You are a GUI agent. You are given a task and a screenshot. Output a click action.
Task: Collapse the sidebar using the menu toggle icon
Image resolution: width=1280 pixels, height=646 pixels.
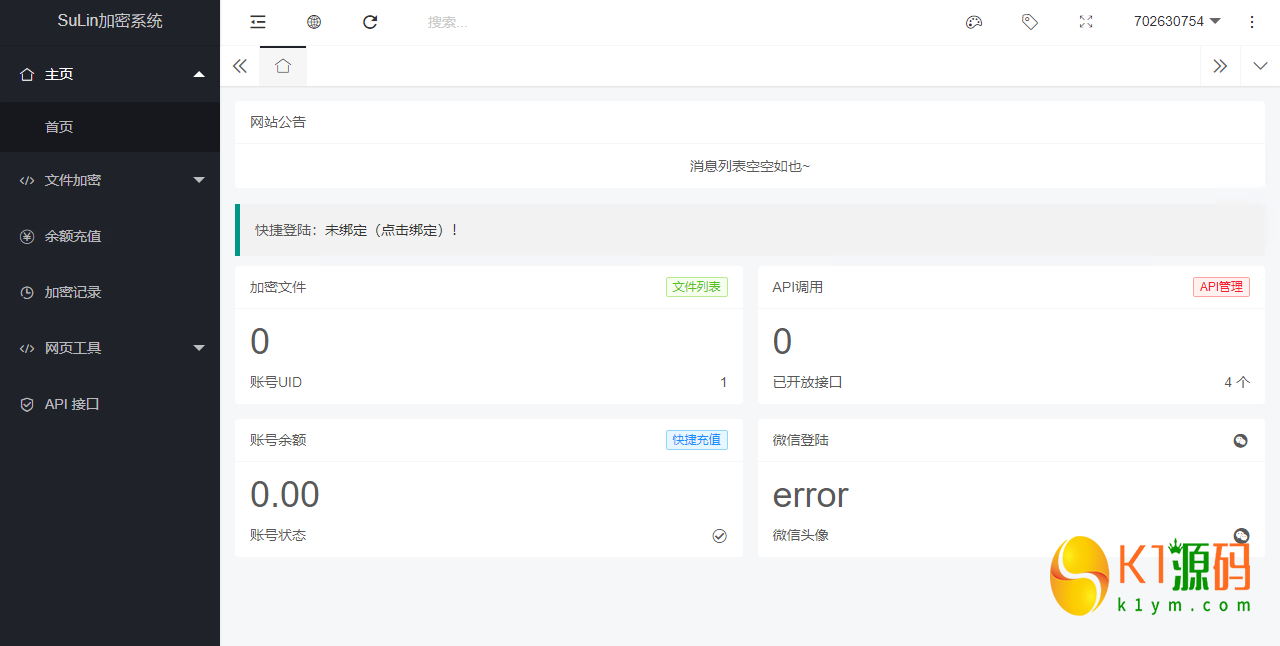click(x=257, y=22)
